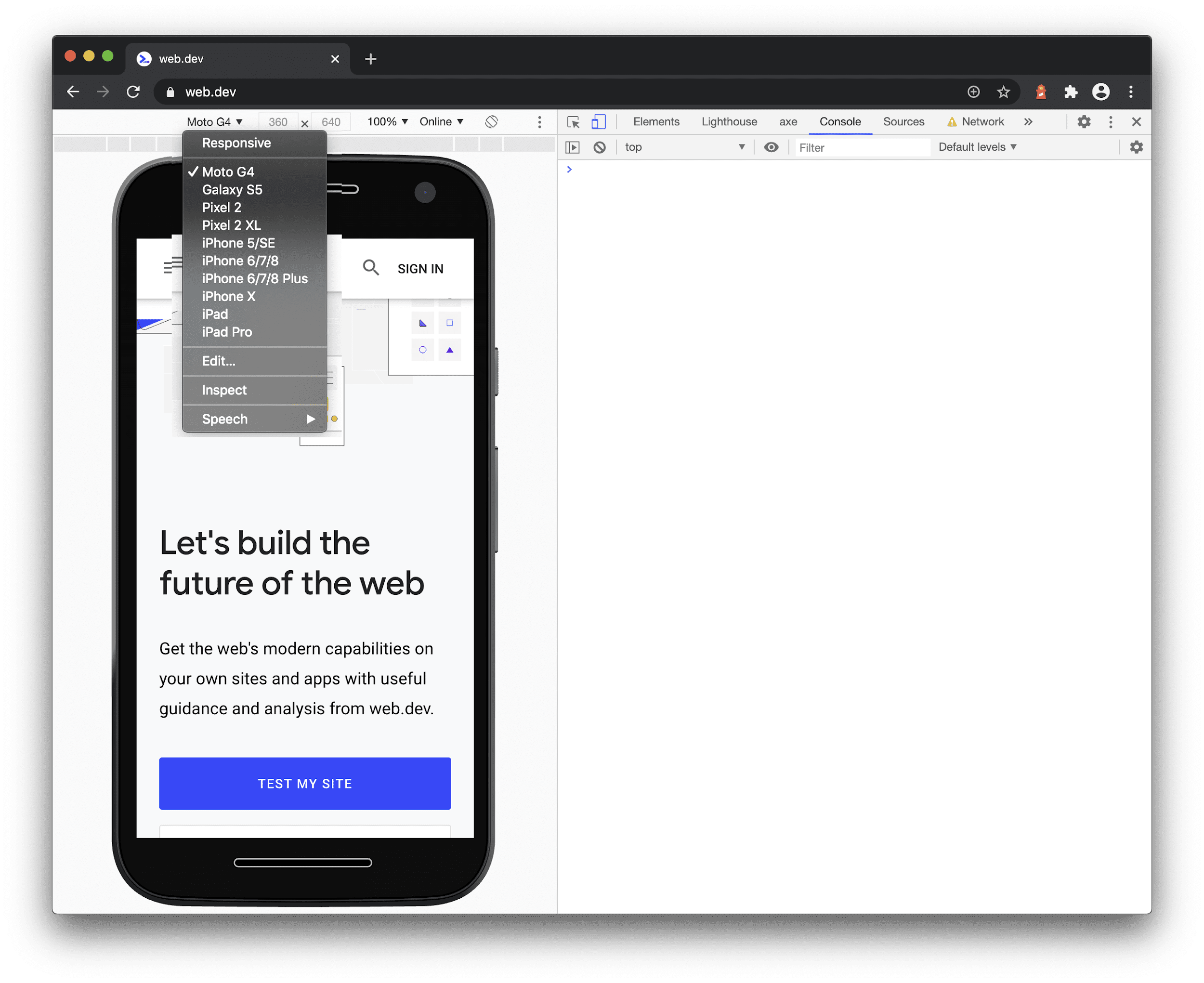Viewport: 1204px width, 983px height.
Task: Click the DevTools more options icon
Action: tap(1113, 122)
